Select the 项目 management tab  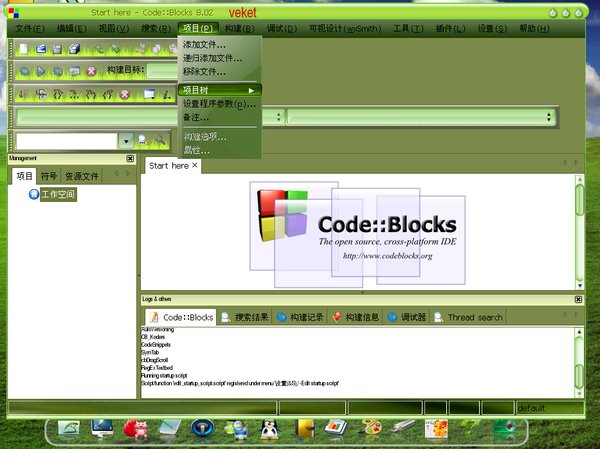tap(24, 176)
